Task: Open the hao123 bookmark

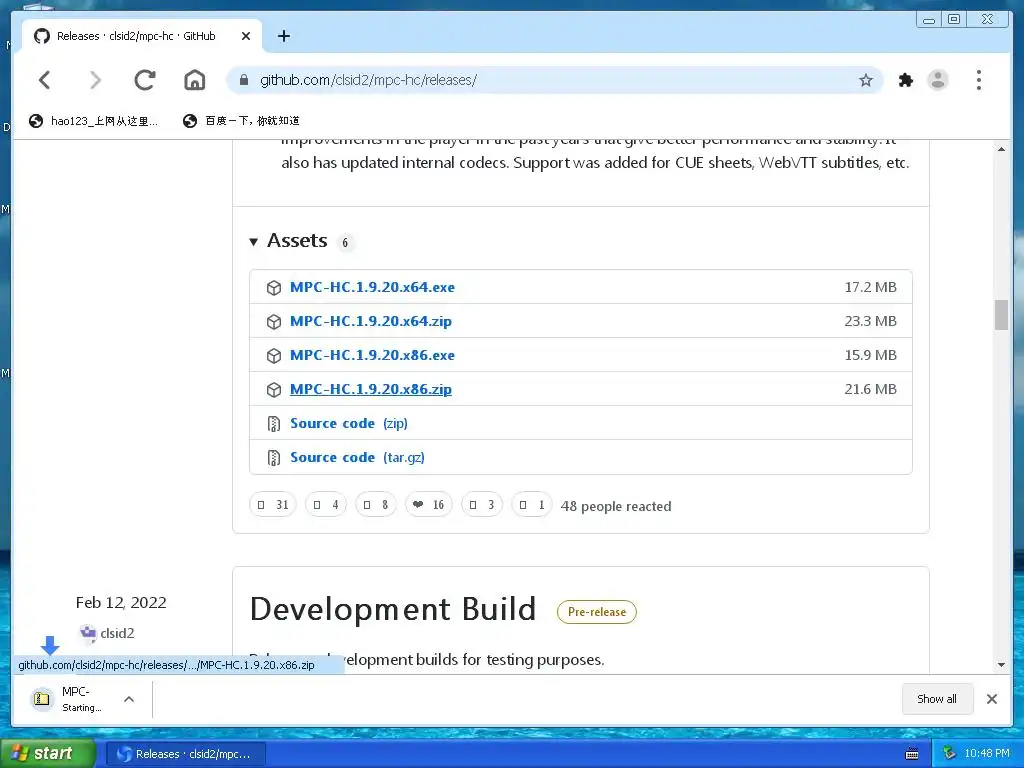Action: 93,121
